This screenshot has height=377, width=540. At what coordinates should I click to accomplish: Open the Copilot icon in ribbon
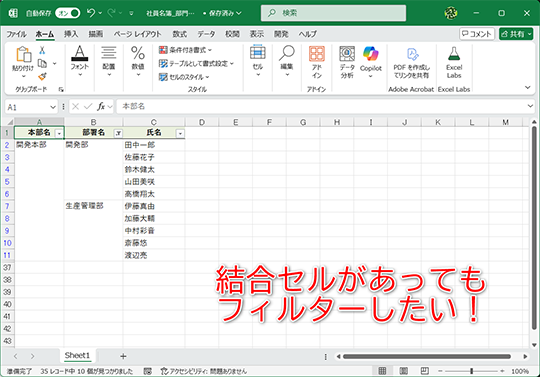click(371, 54)
